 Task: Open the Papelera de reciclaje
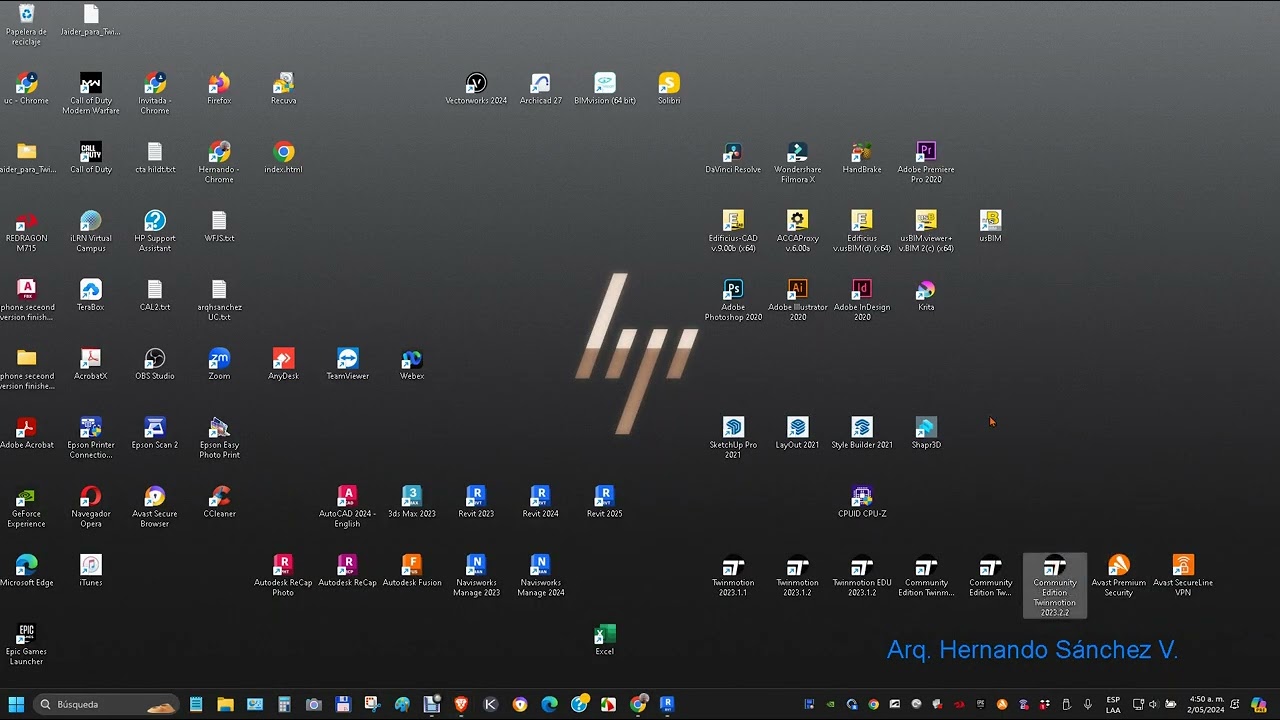26,24
